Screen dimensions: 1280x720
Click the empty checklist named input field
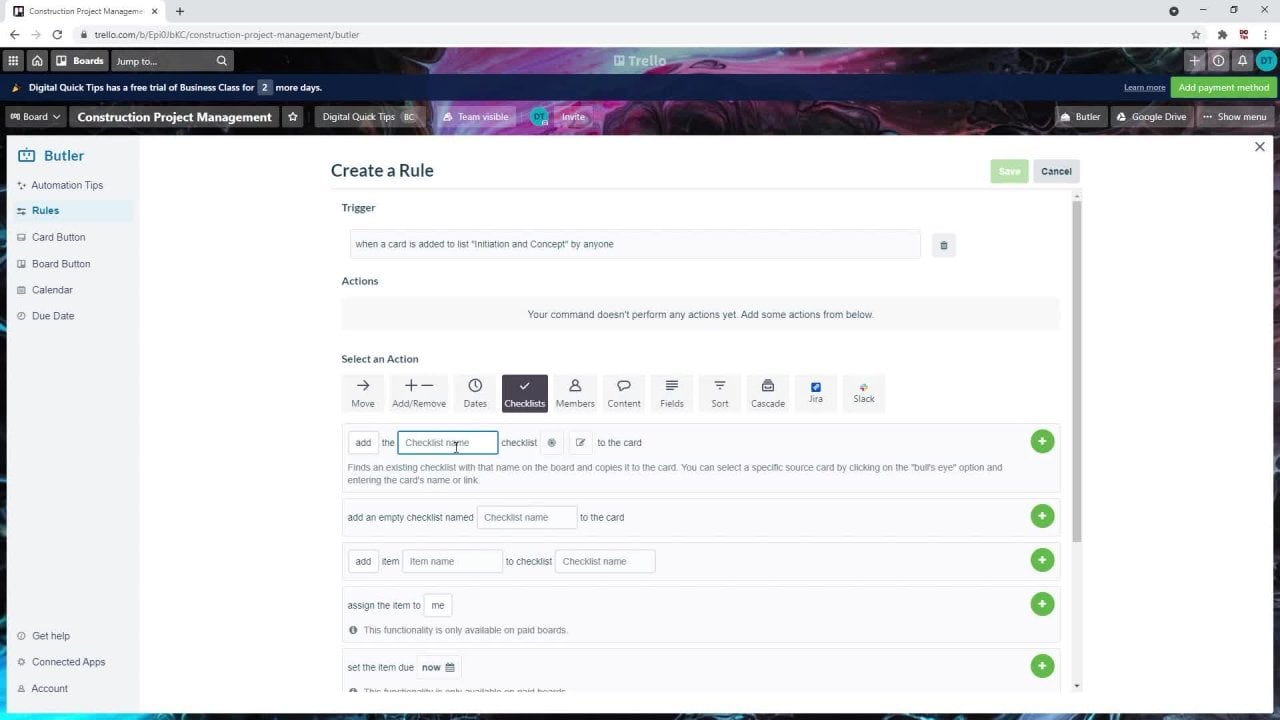[x=527, y=517]
